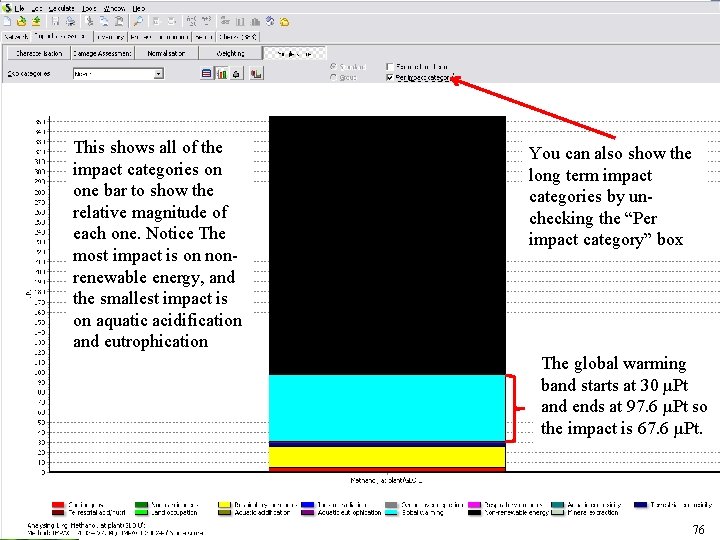
Task: Click the rightmost red chart icon
Action: [257, 73]
